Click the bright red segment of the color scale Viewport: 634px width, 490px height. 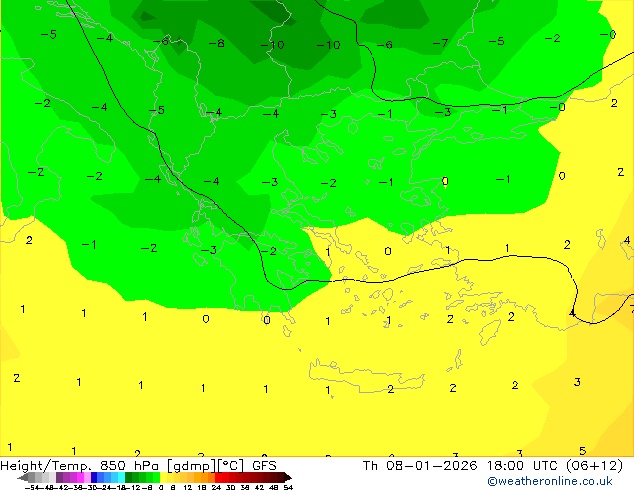coord(218,477)
